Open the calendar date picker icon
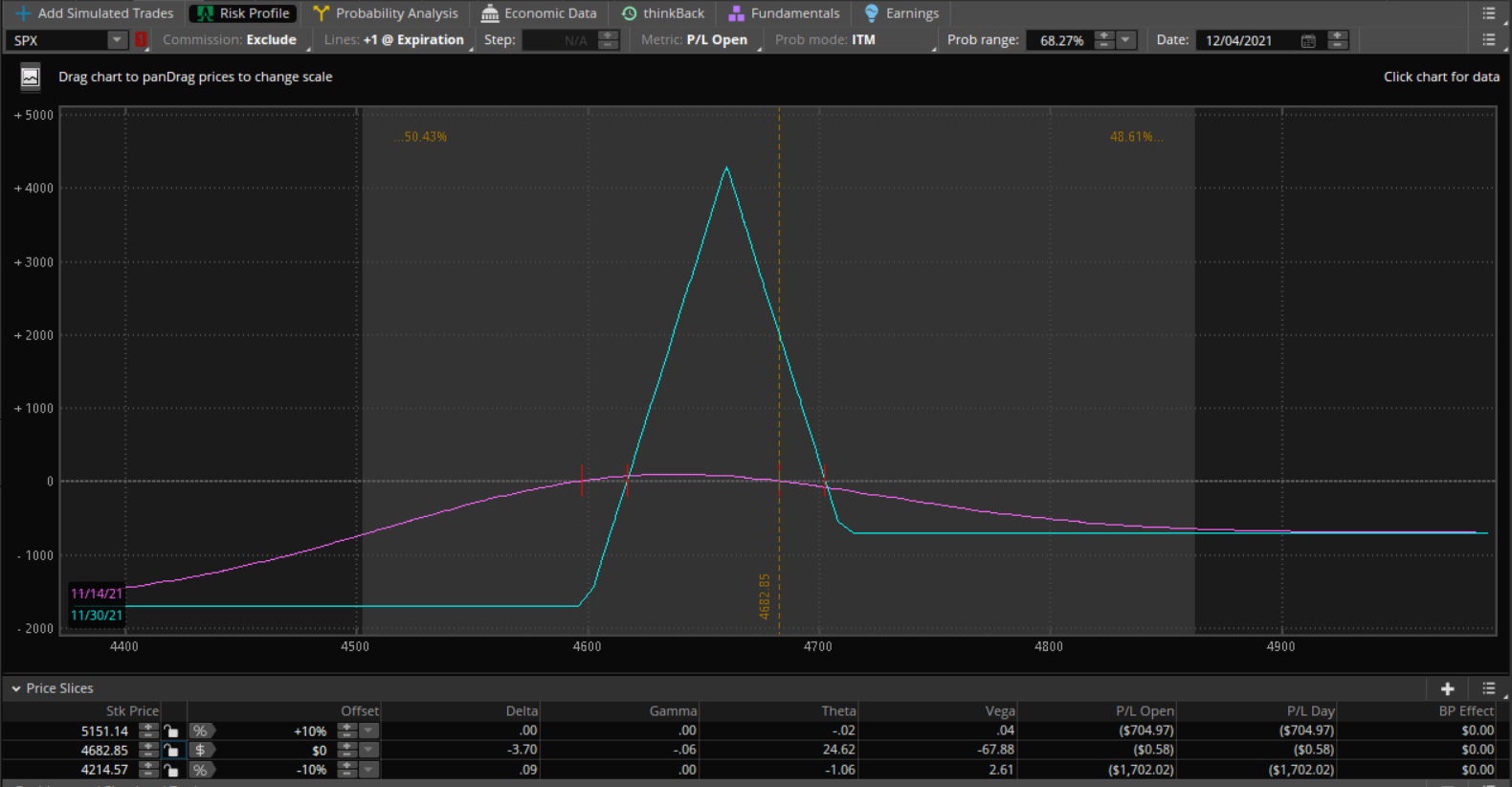This screenshot has height=787, width=1512. (1308, 40)
